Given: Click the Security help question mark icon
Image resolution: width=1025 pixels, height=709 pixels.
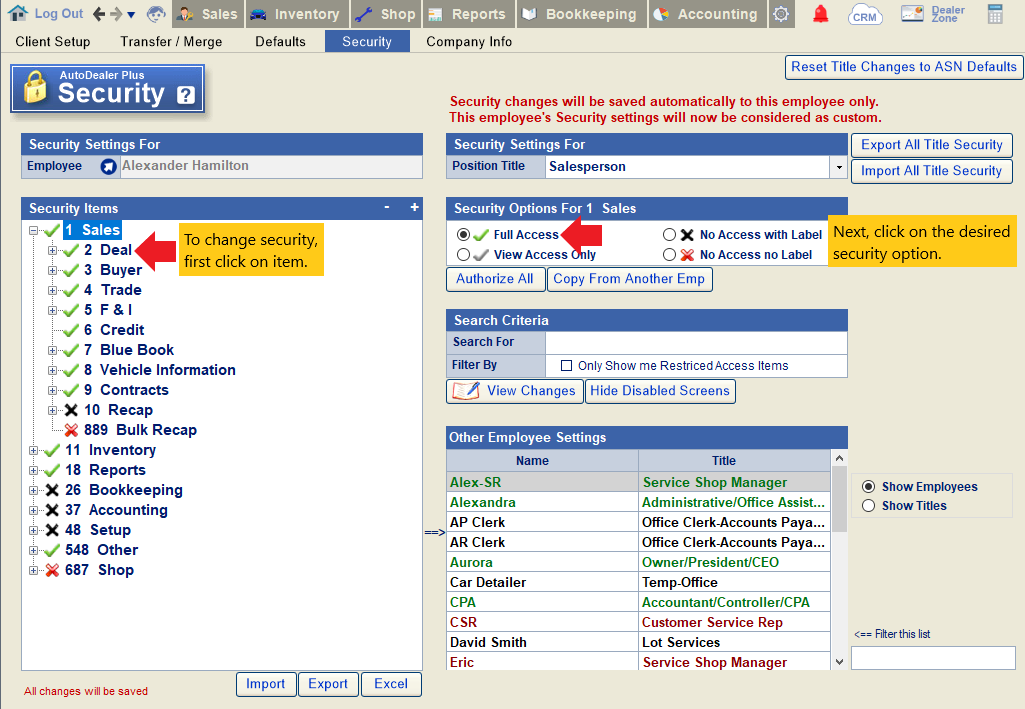Looking at the screenshot, I should click(x=186, y=95).
